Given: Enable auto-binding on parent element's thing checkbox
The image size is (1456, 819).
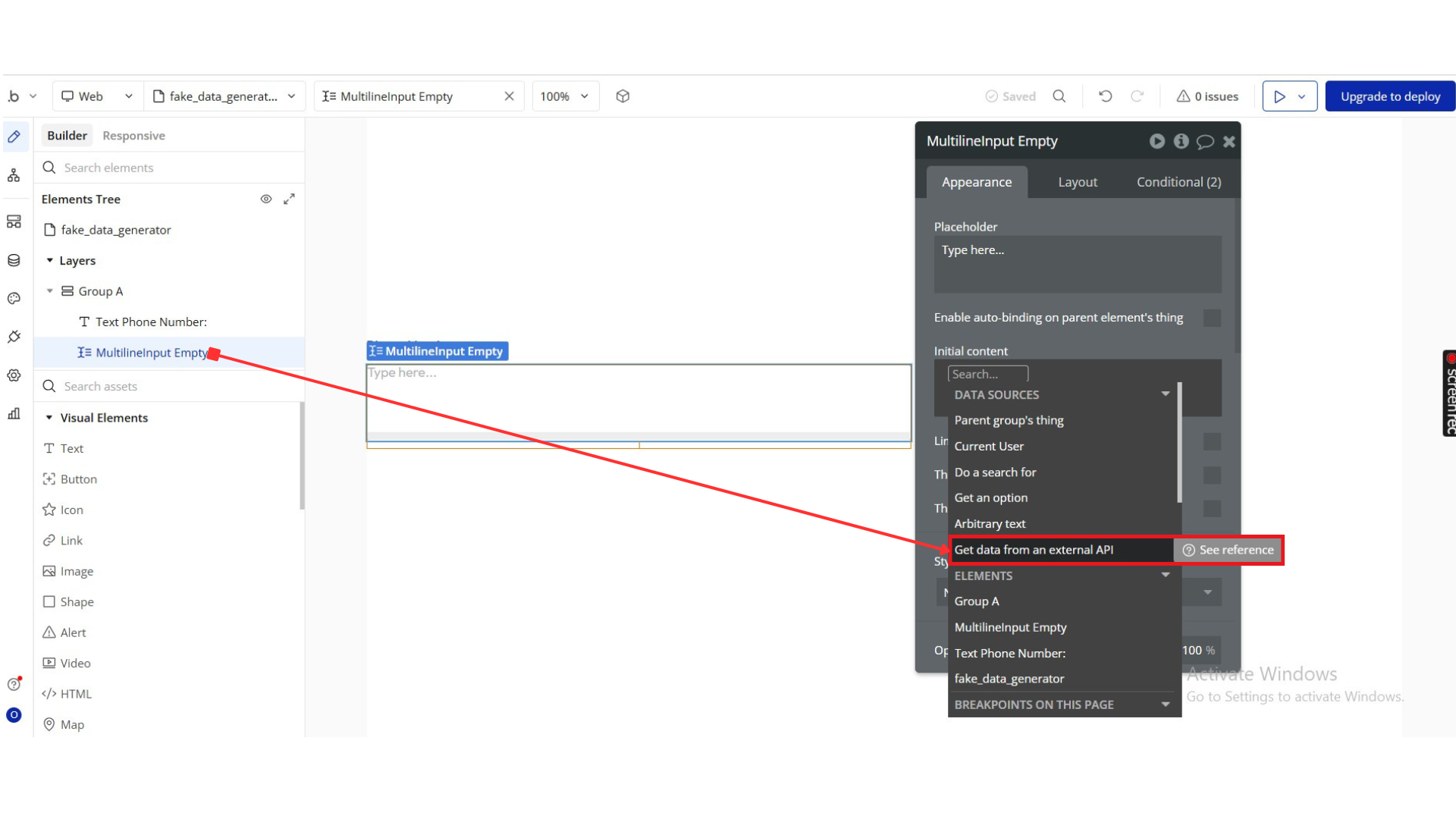Looking at the screenshot, I should [1212, 318].
